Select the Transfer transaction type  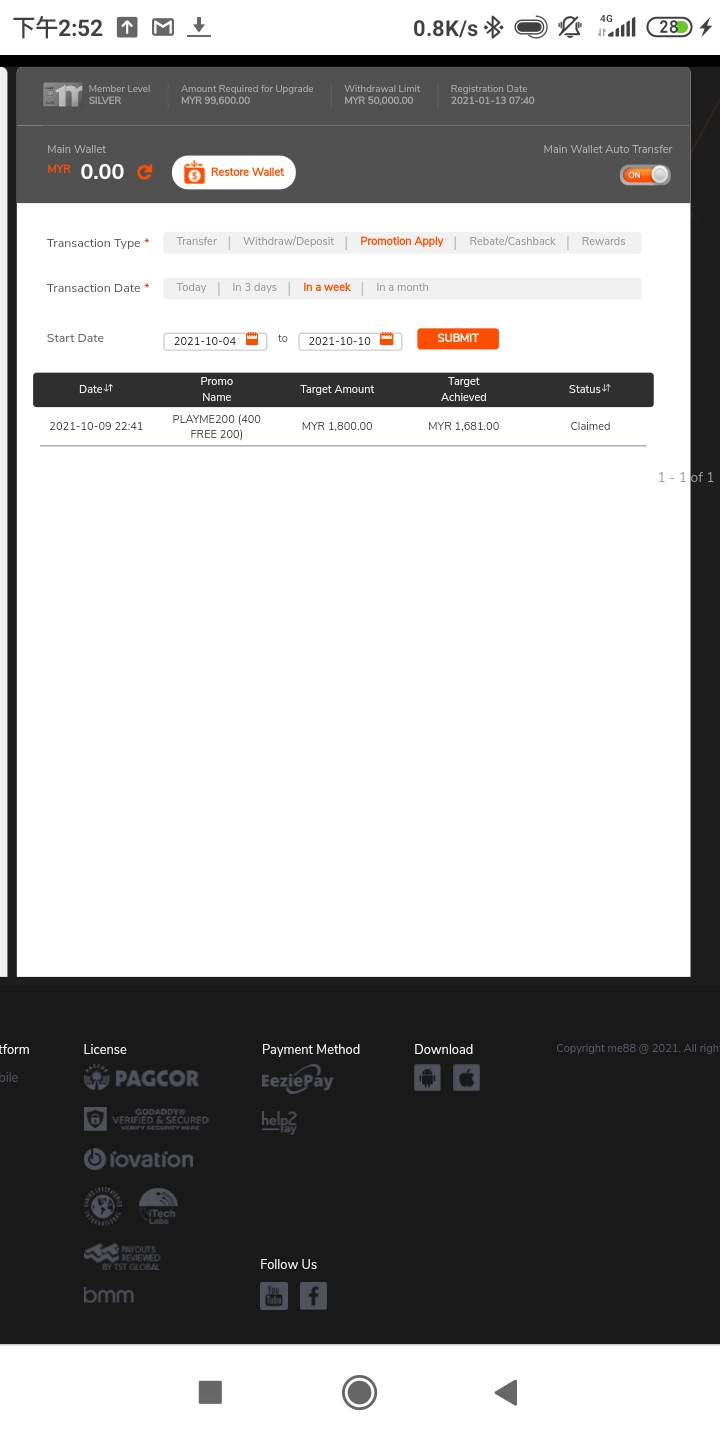[196, 242]
